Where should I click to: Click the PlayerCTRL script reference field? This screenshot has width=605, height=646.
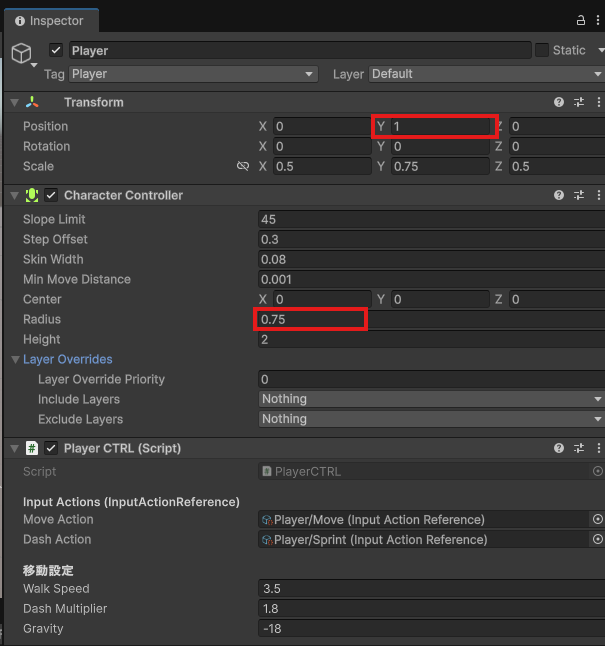[x=424, y=471]
